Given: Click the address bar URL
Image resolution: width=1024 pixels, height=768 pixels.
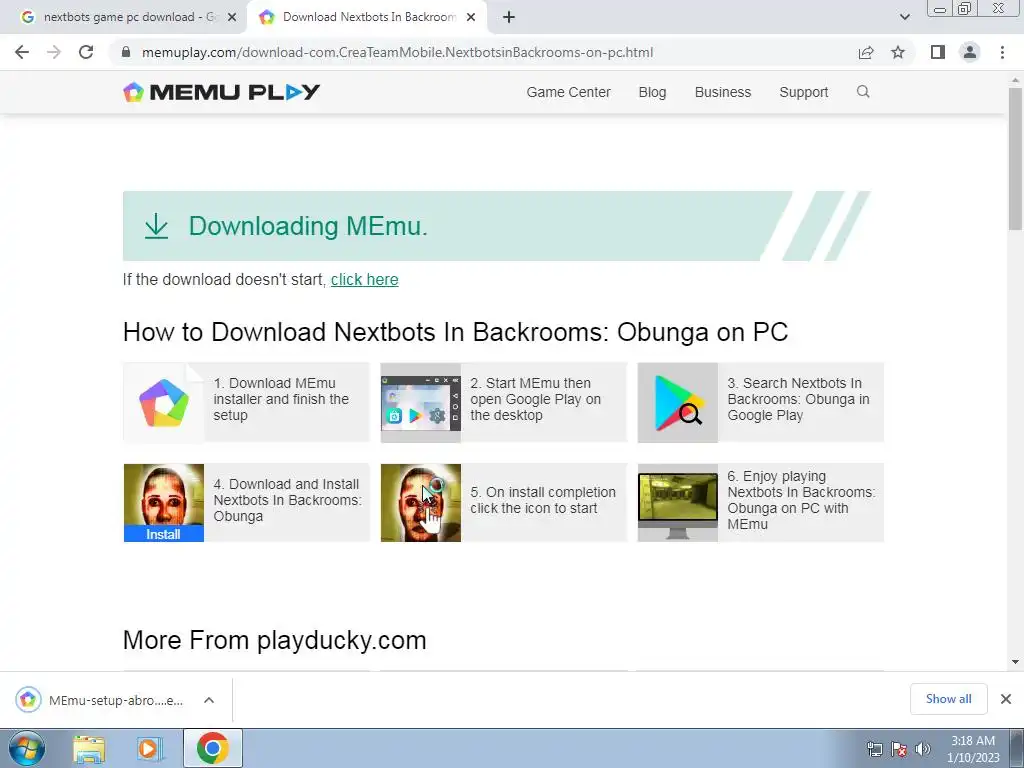Looking at the screenshot, I should tap(397, 52).
